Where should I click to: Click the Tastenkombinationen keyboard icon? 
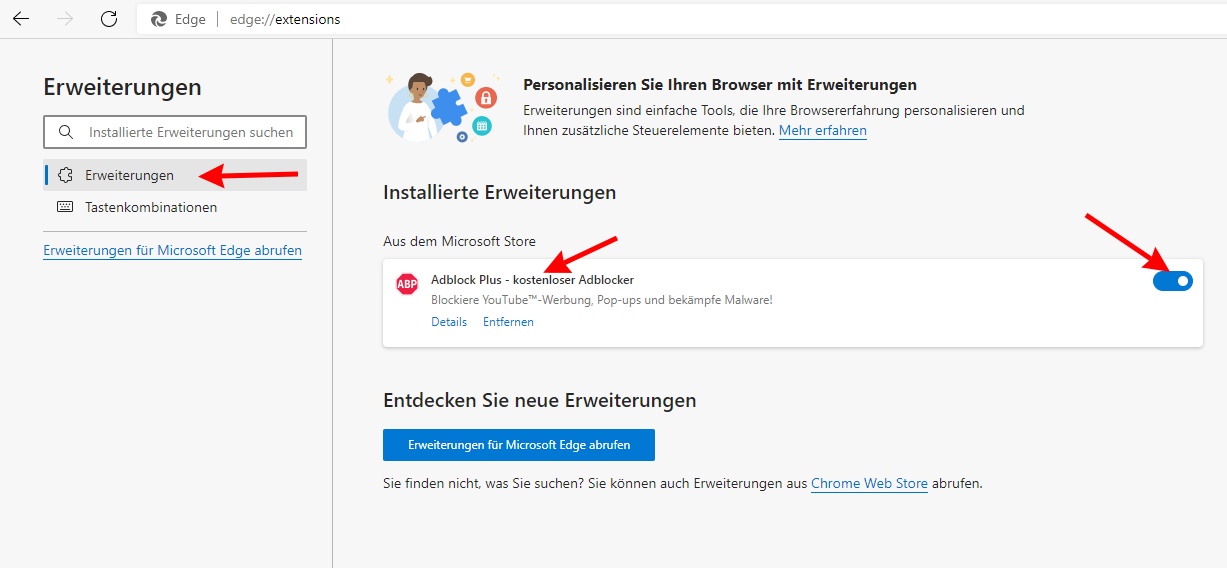point(66,207)
